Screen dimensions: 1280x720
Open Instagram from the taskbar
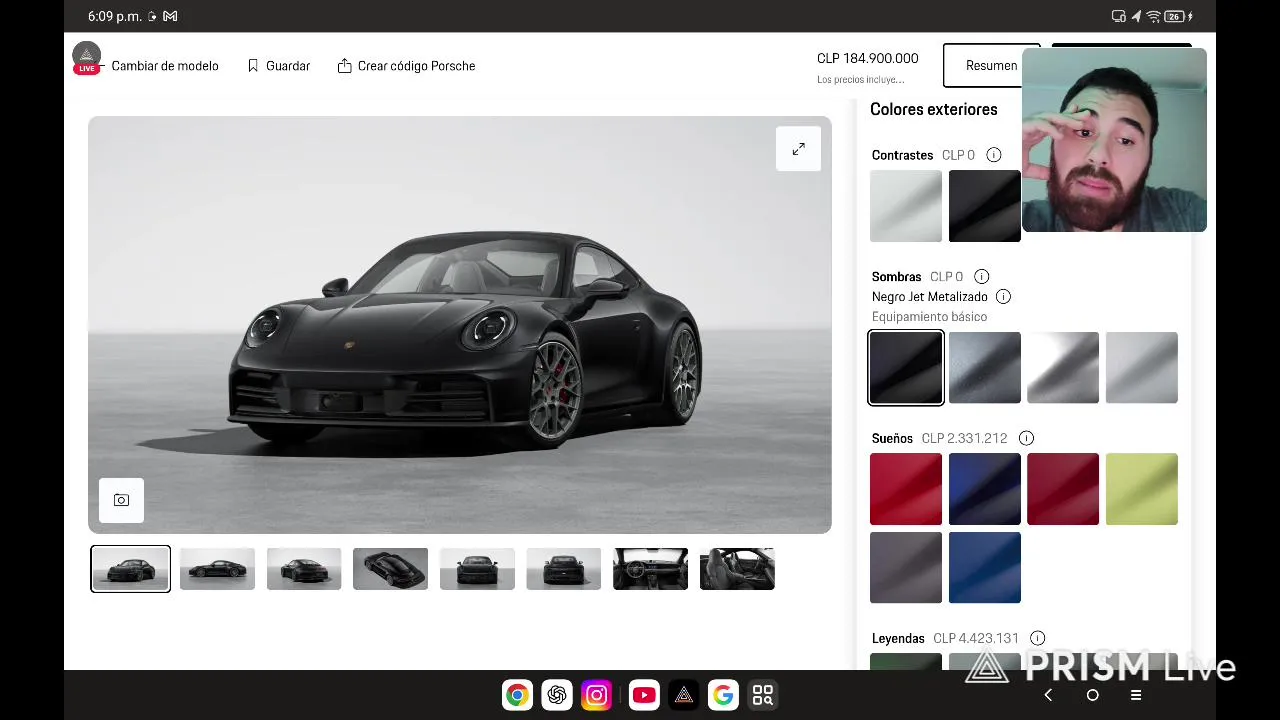pyautogui.click(x=596, y=695)
